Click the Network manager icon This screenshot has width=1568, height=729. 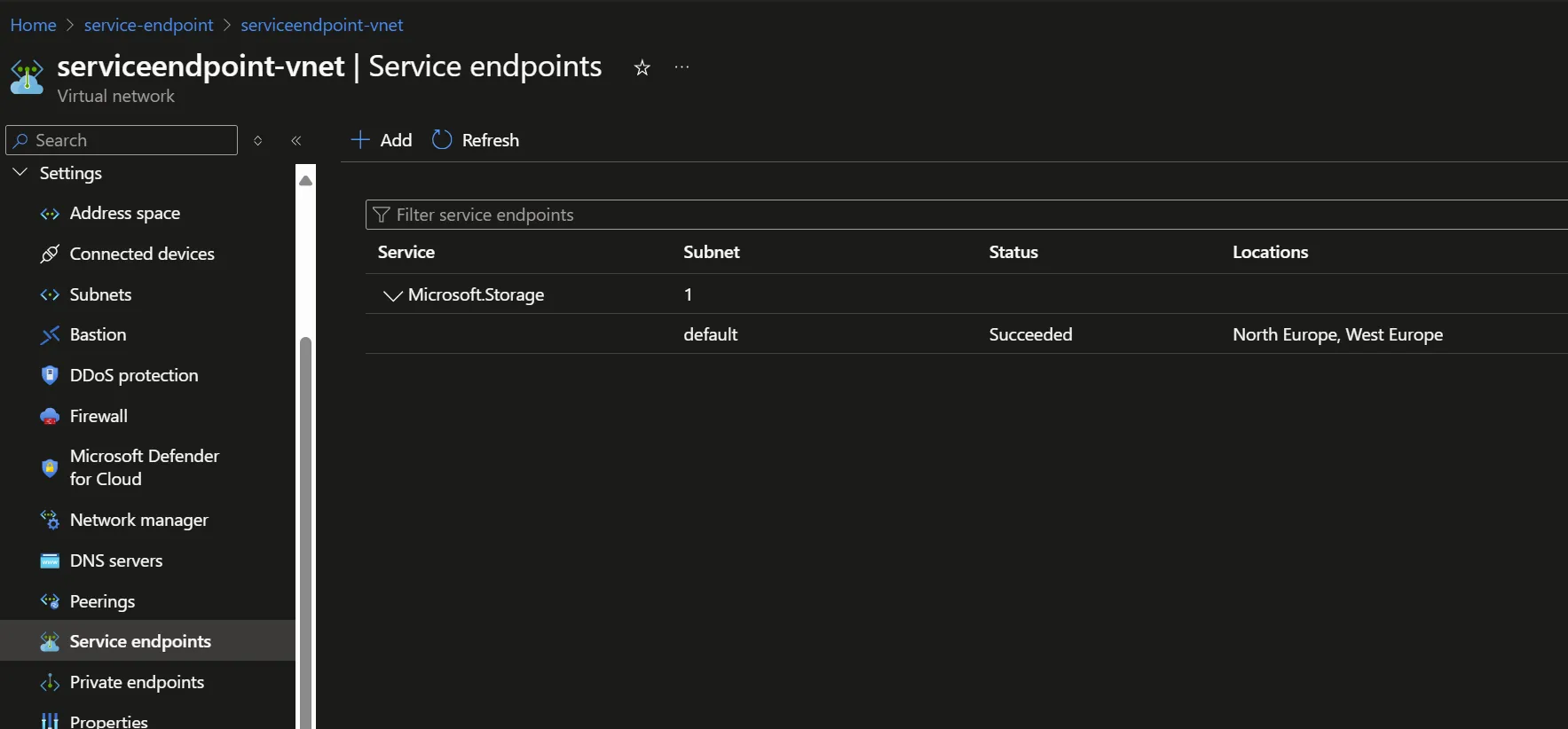click(x=50, y=521)
